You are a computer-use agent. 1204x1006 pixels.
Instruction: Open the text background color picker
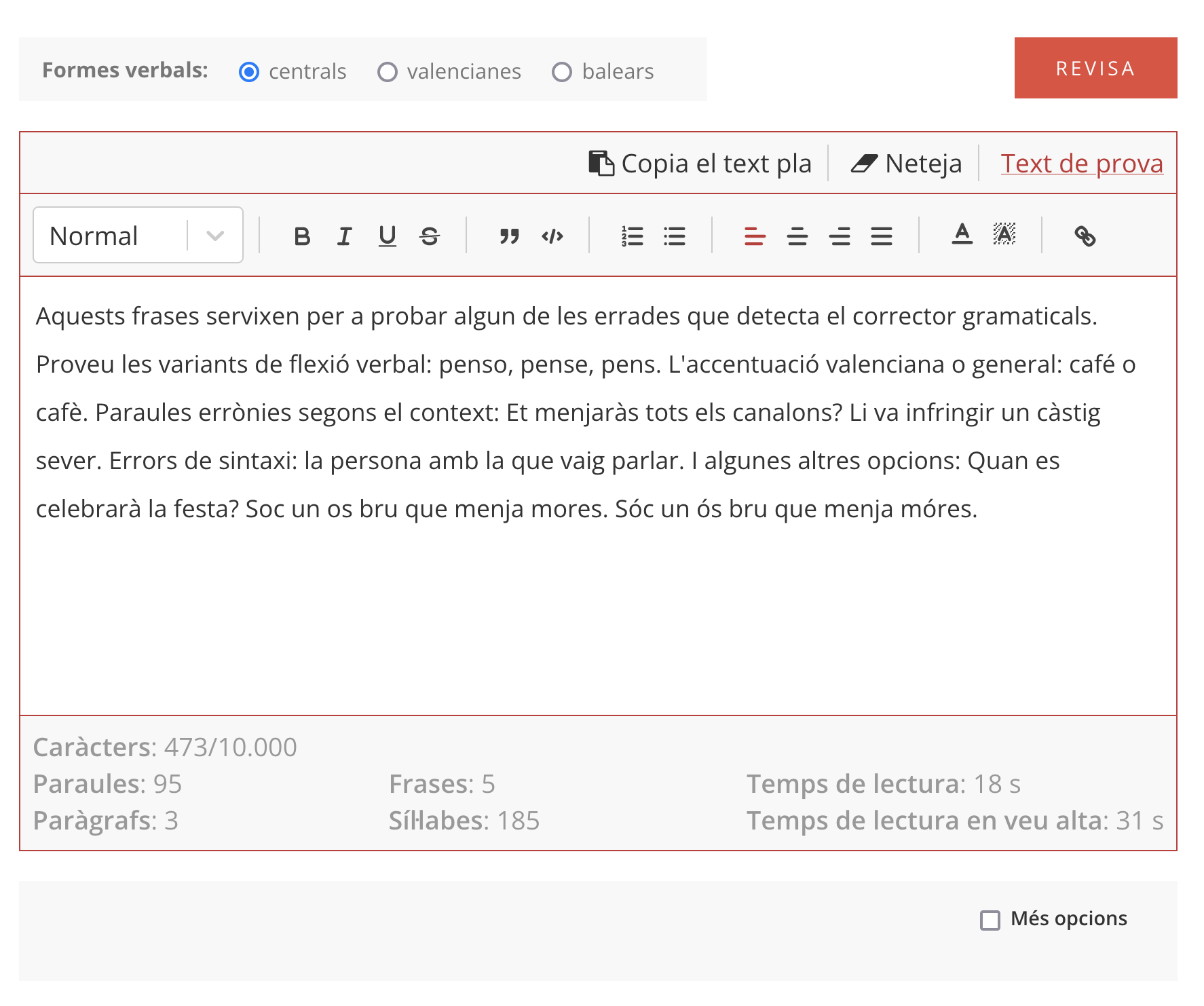point(1004,235)
